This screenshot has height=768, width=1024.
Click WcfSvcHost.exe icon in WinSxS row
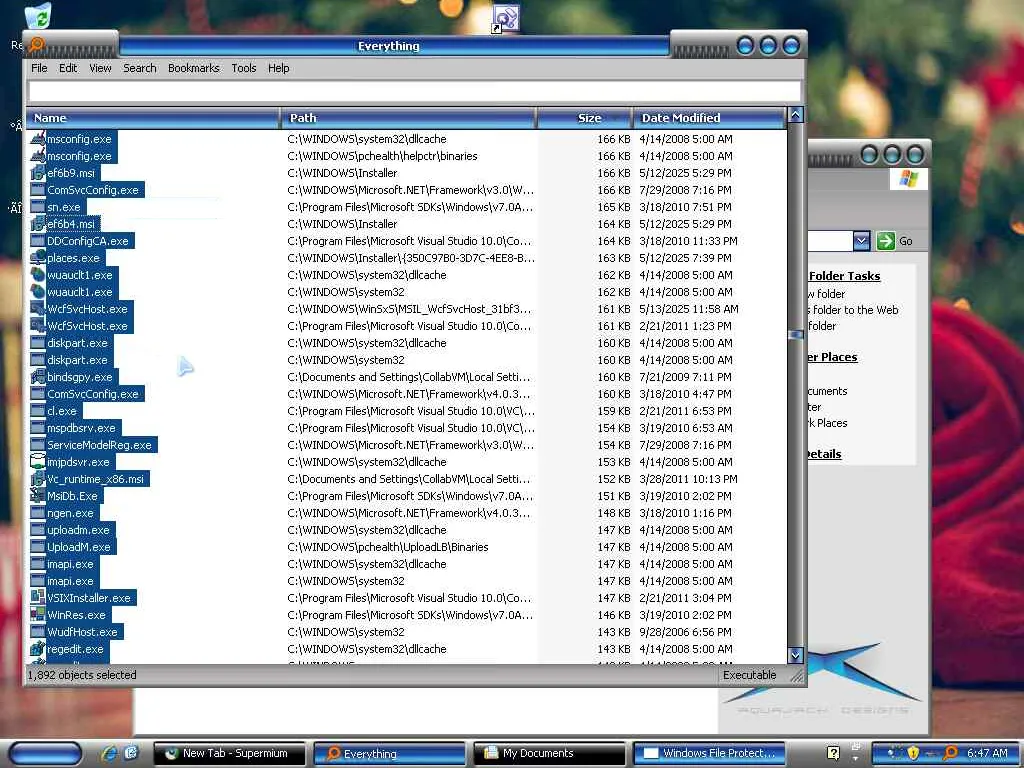37,309
